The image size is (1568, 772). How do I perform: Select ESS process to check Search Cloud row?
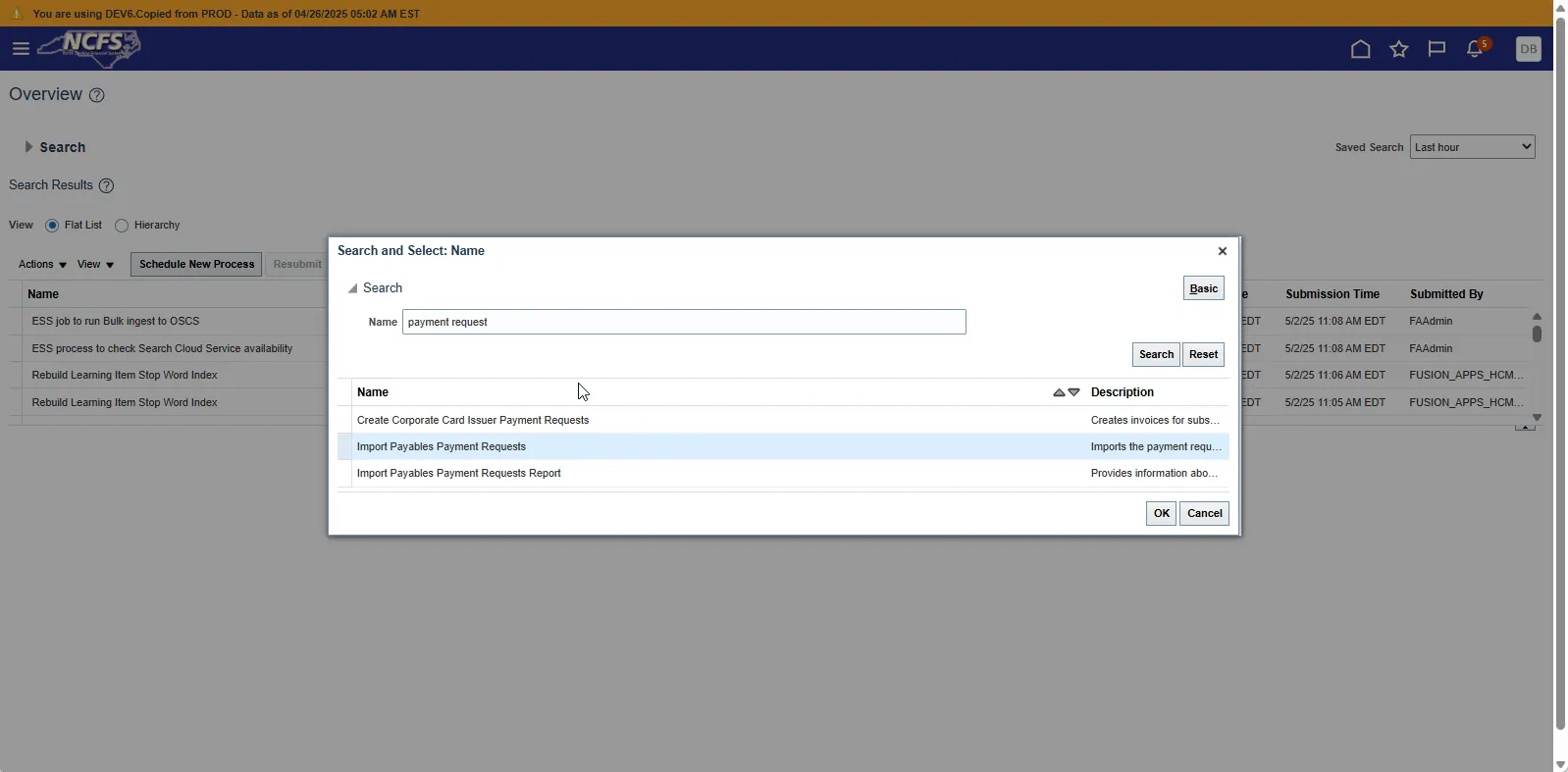click(162, 348)
